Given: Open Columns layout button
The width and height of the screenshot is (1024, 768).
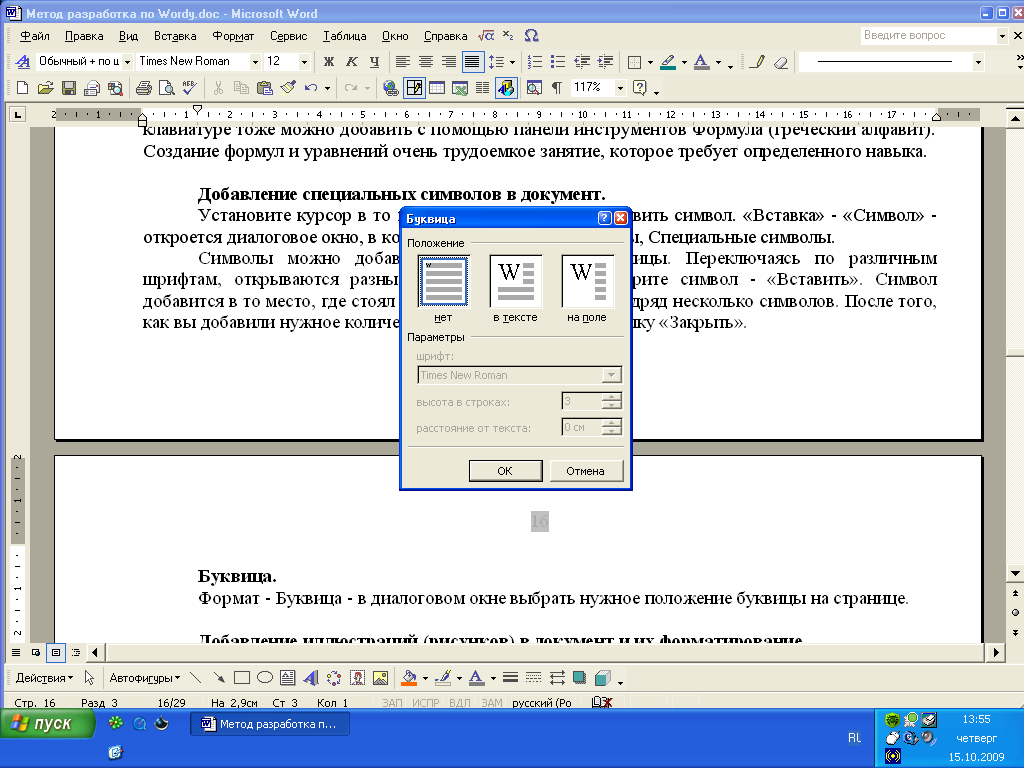Looking at the screenshot, I should pos(483,88).
